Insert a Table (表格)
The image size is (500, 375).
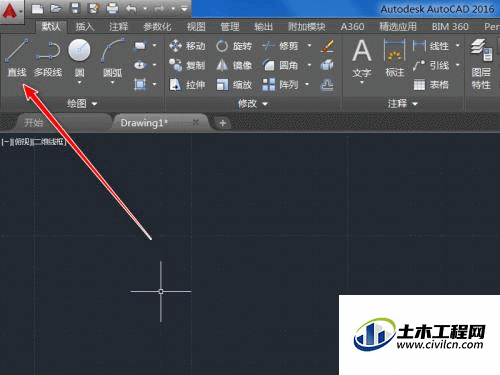431,85
